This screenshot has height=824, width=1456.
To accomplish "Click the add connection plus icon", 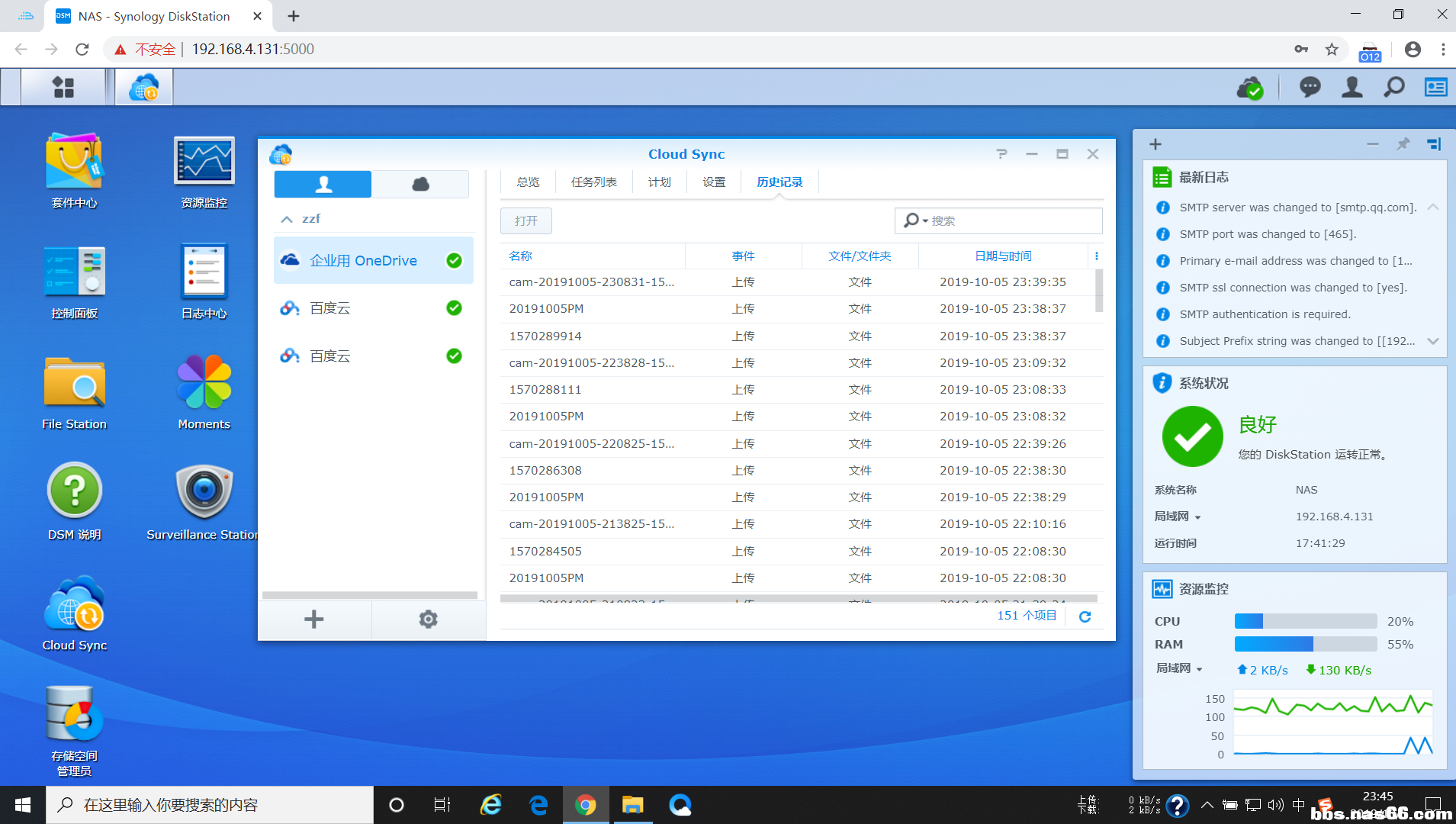I will coord(313,620).
